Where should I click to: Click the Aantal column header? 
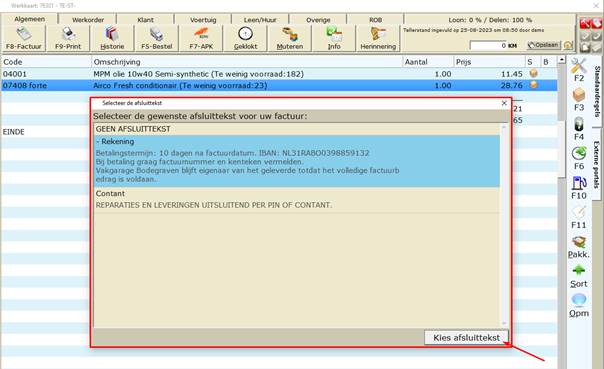pyautogui.click(x=428, y=62)
